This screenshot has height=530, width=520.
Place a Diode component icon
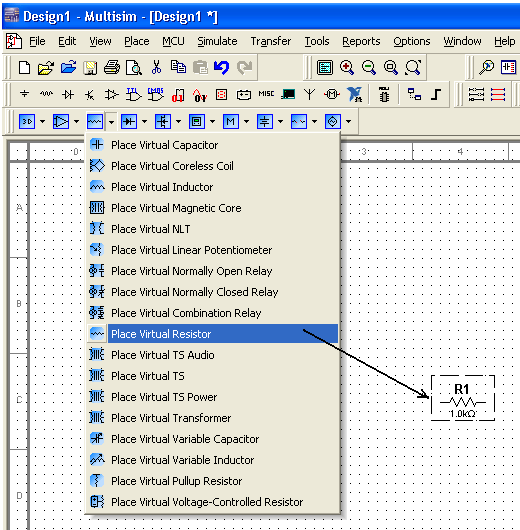click(68, 94)
